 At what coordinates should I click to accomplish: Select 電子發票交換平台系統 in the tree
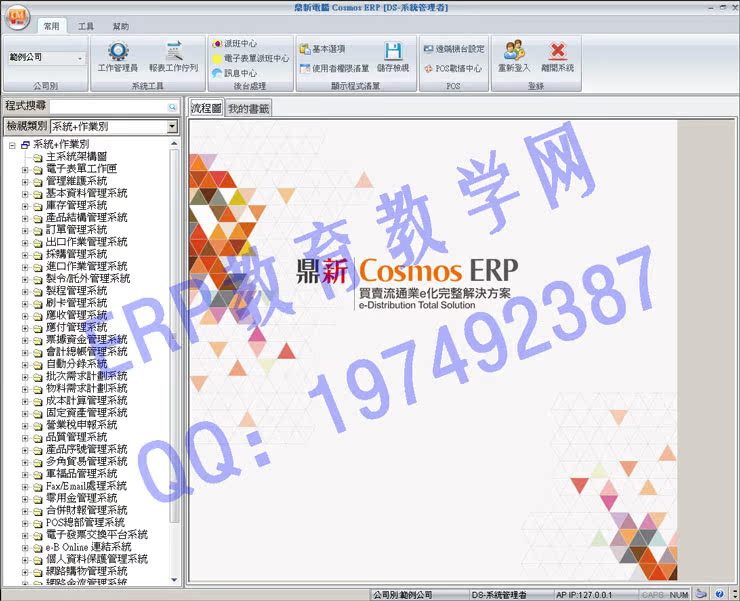(x=97, y=535)
